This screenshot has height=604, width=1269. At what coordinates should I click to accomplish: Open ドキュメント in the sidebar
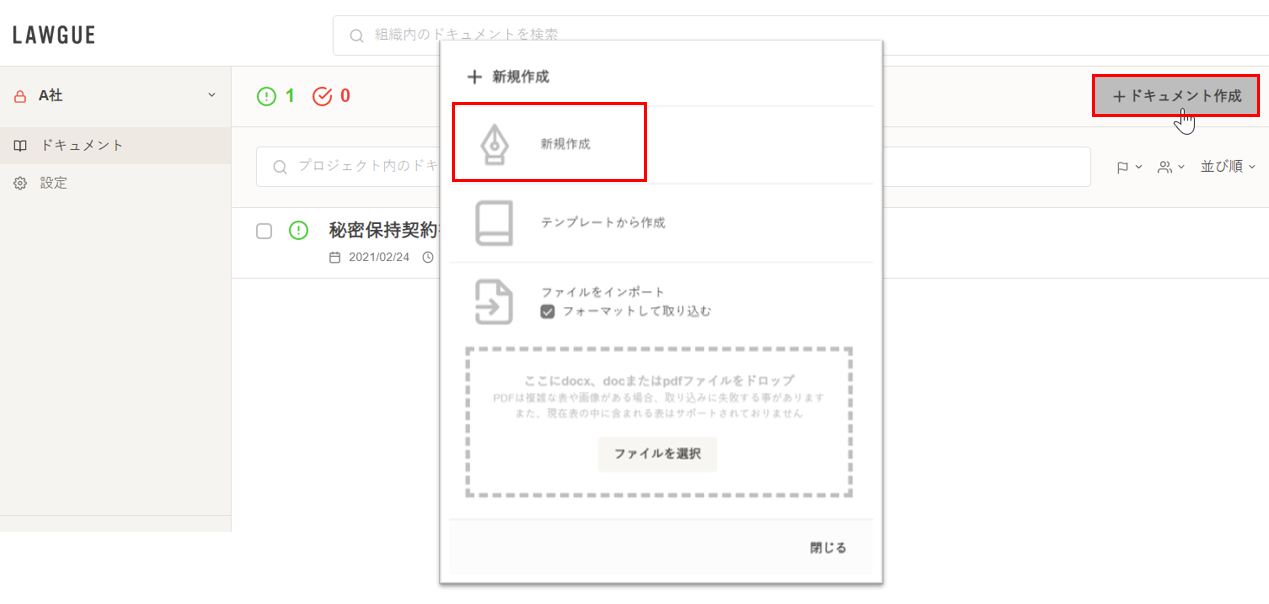(x=82, y=145)
